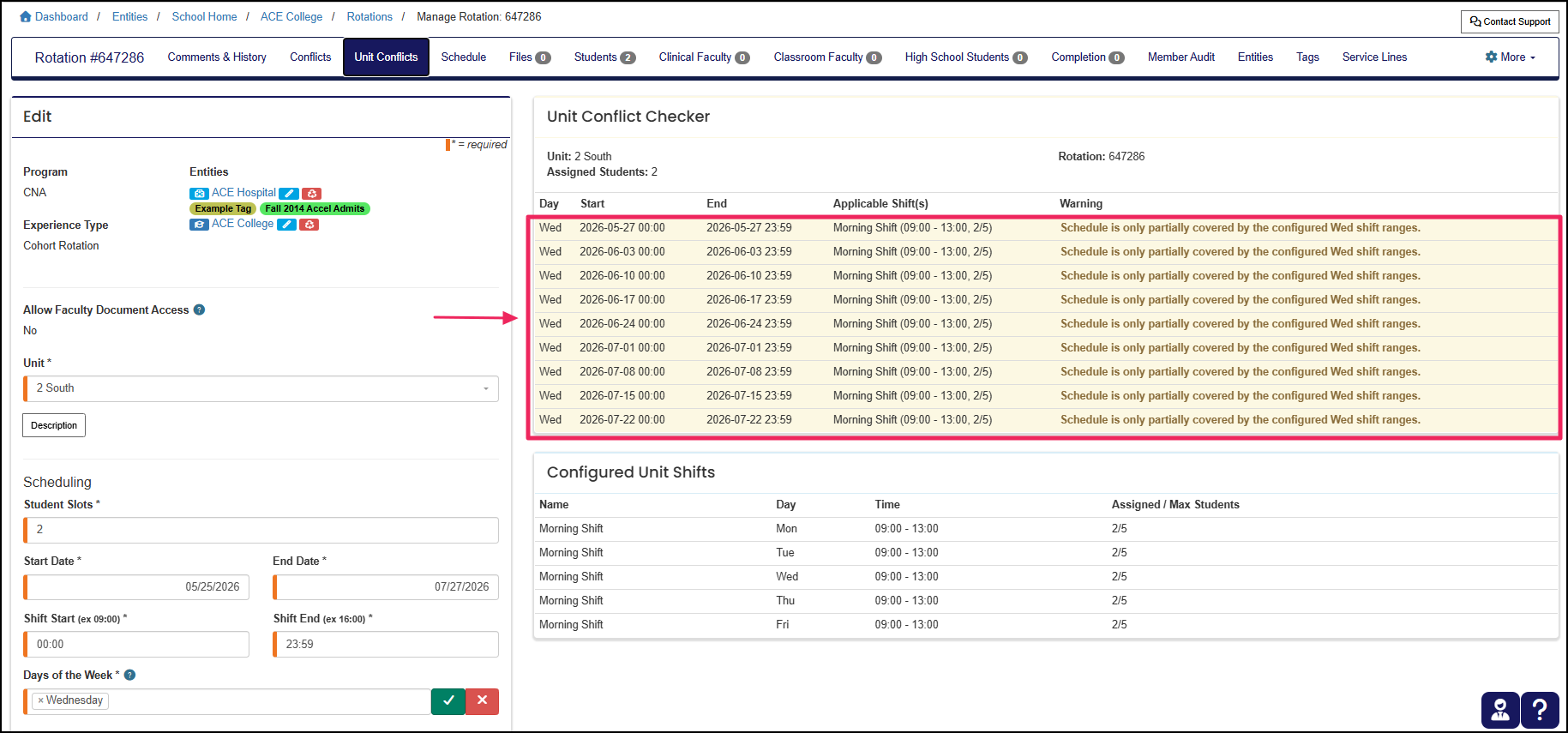This screenshot has height=733, width=1568.
Task: Open the Students tab
Action: coord(604,57)
